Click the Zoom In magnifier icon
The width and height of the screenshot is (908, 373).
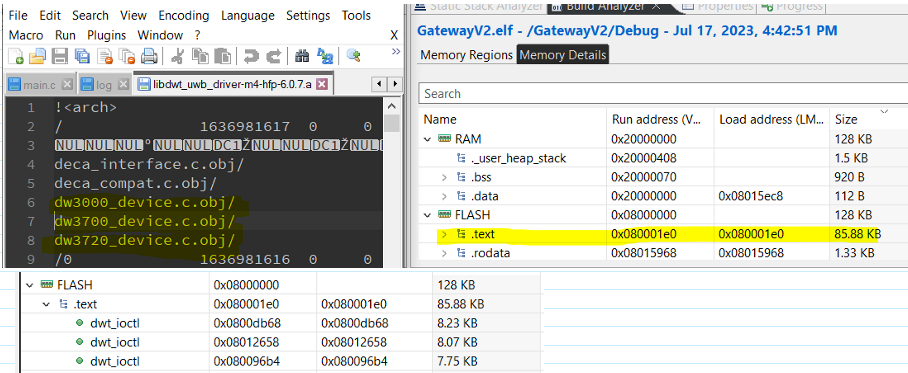click(x=354, y=56)
